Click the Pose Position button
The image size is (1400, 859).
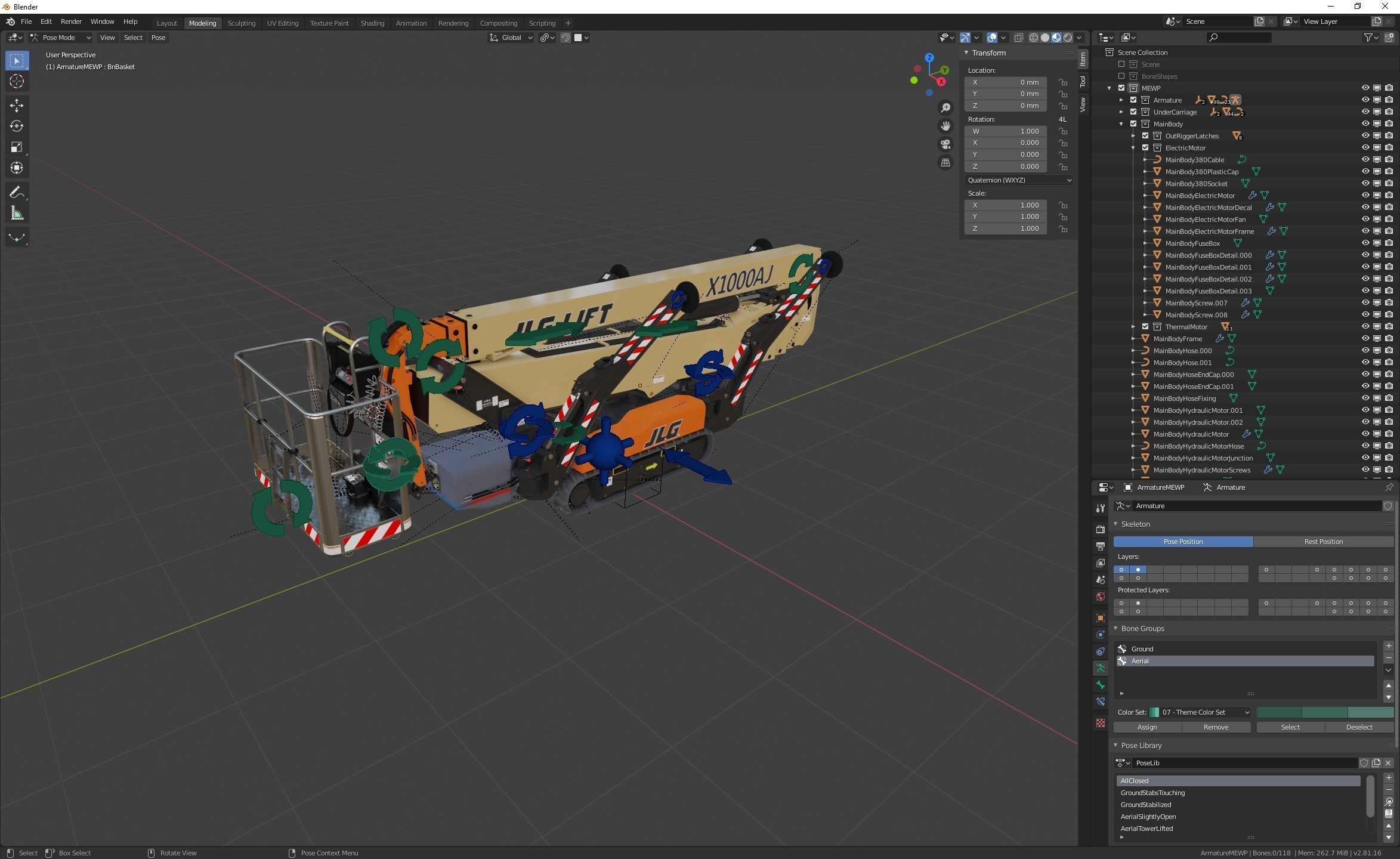[x=1183, y=542]
